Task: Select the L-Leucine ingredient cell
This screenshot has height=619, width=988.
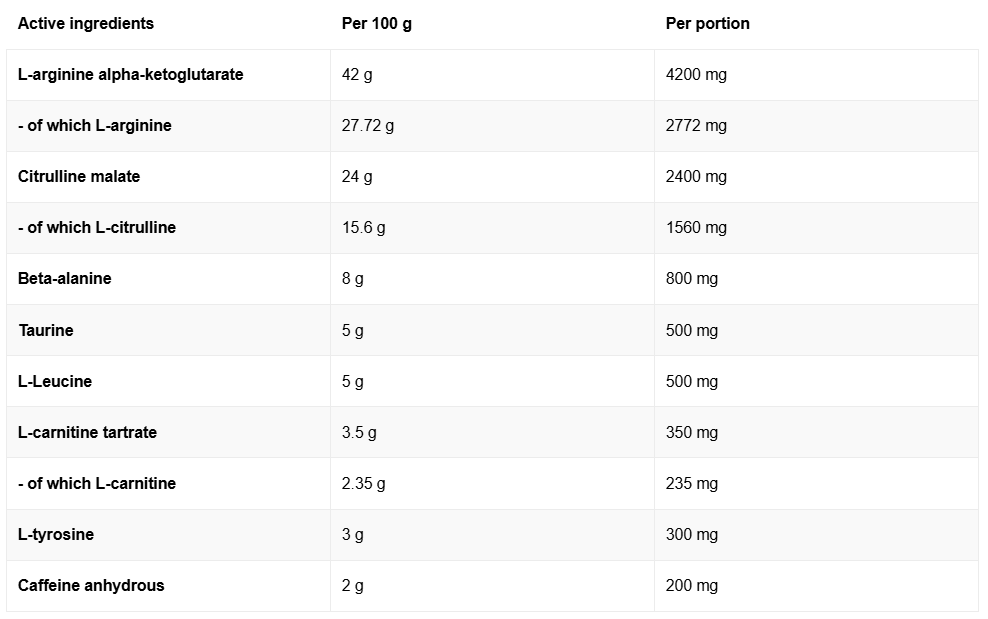Action: coord(55,381)
